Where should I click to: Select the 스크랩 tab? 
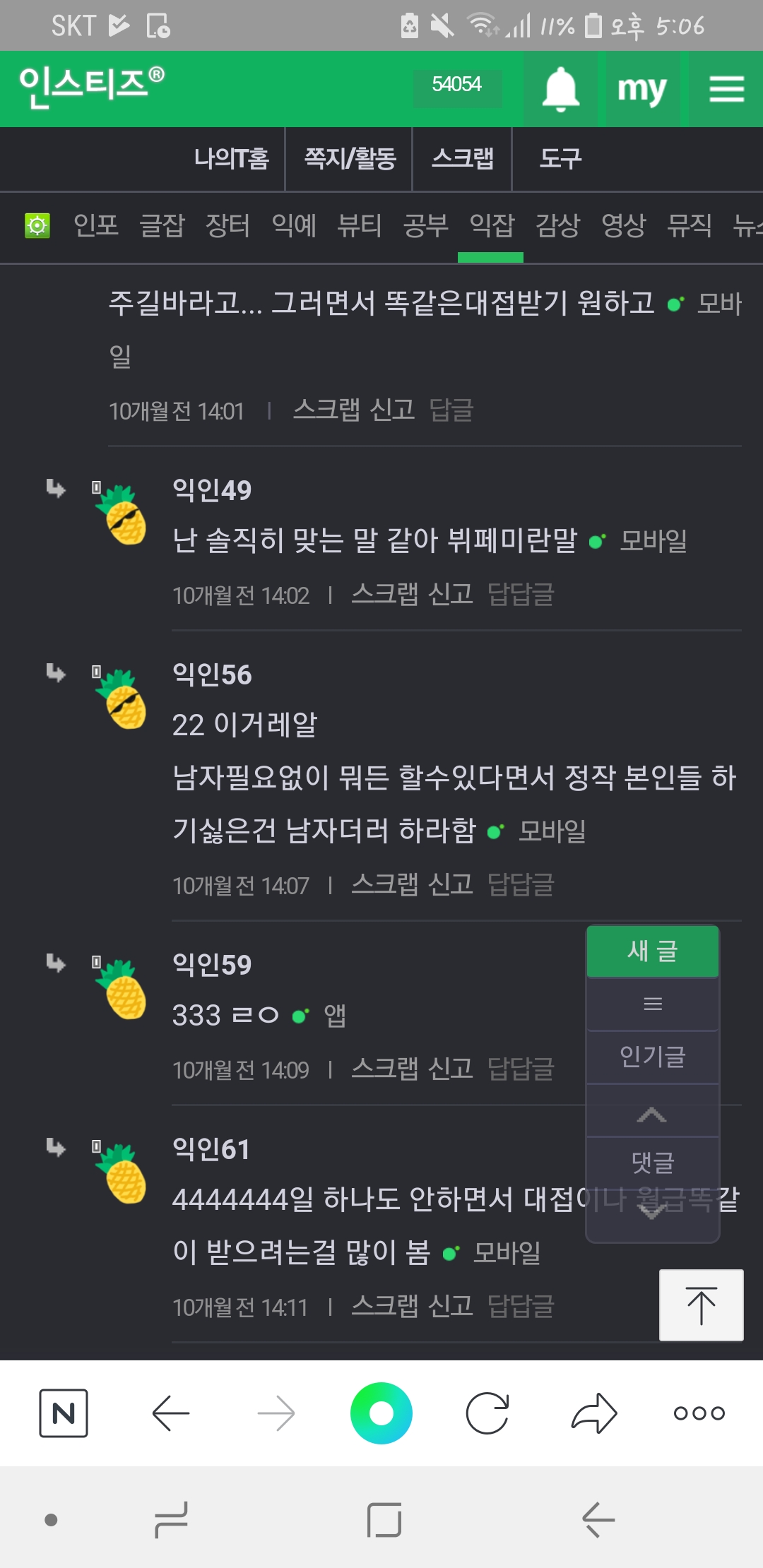[x=462, y=158]
